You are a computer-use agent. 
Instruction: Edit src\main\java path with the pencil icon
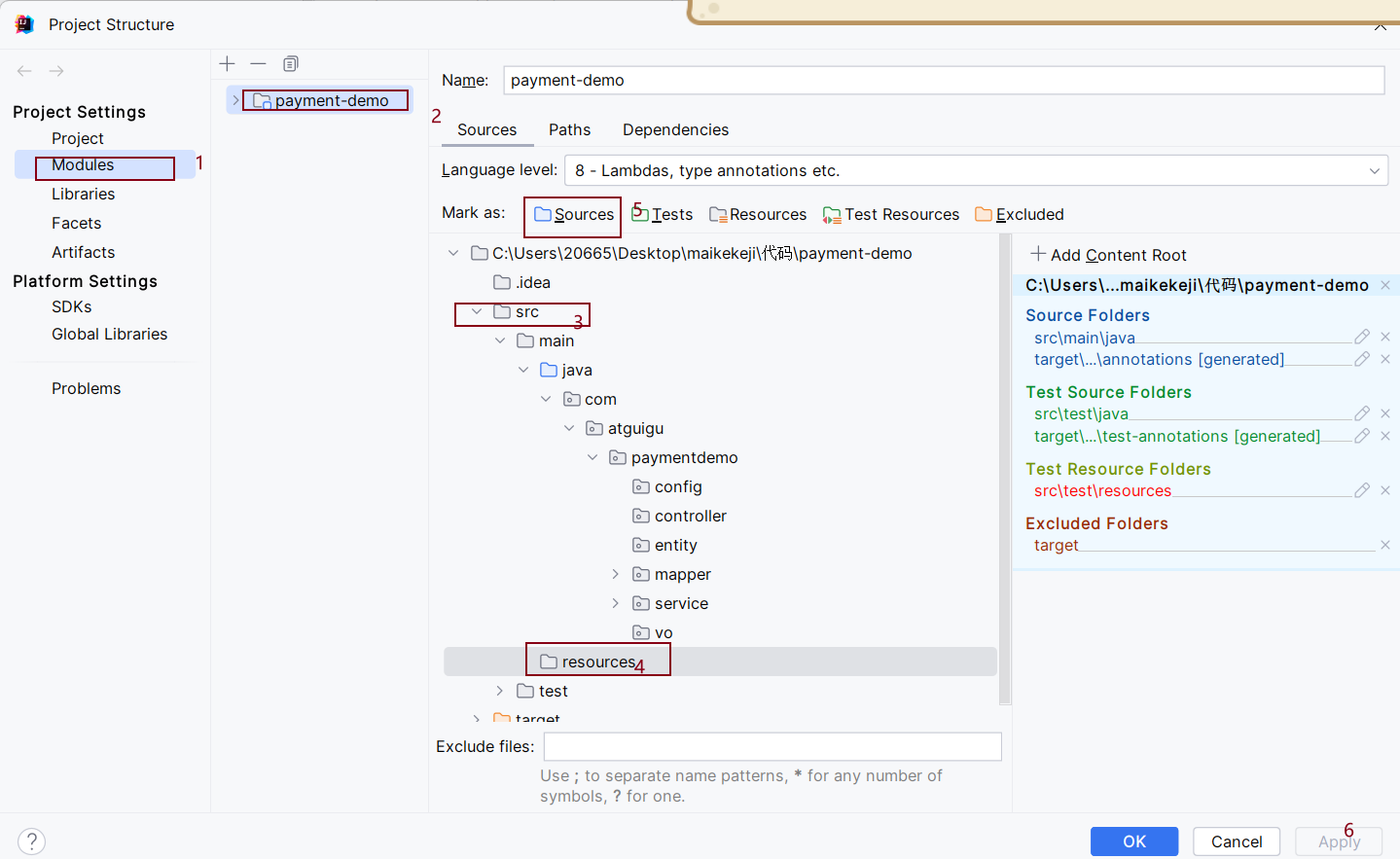tap(1361, 337)
